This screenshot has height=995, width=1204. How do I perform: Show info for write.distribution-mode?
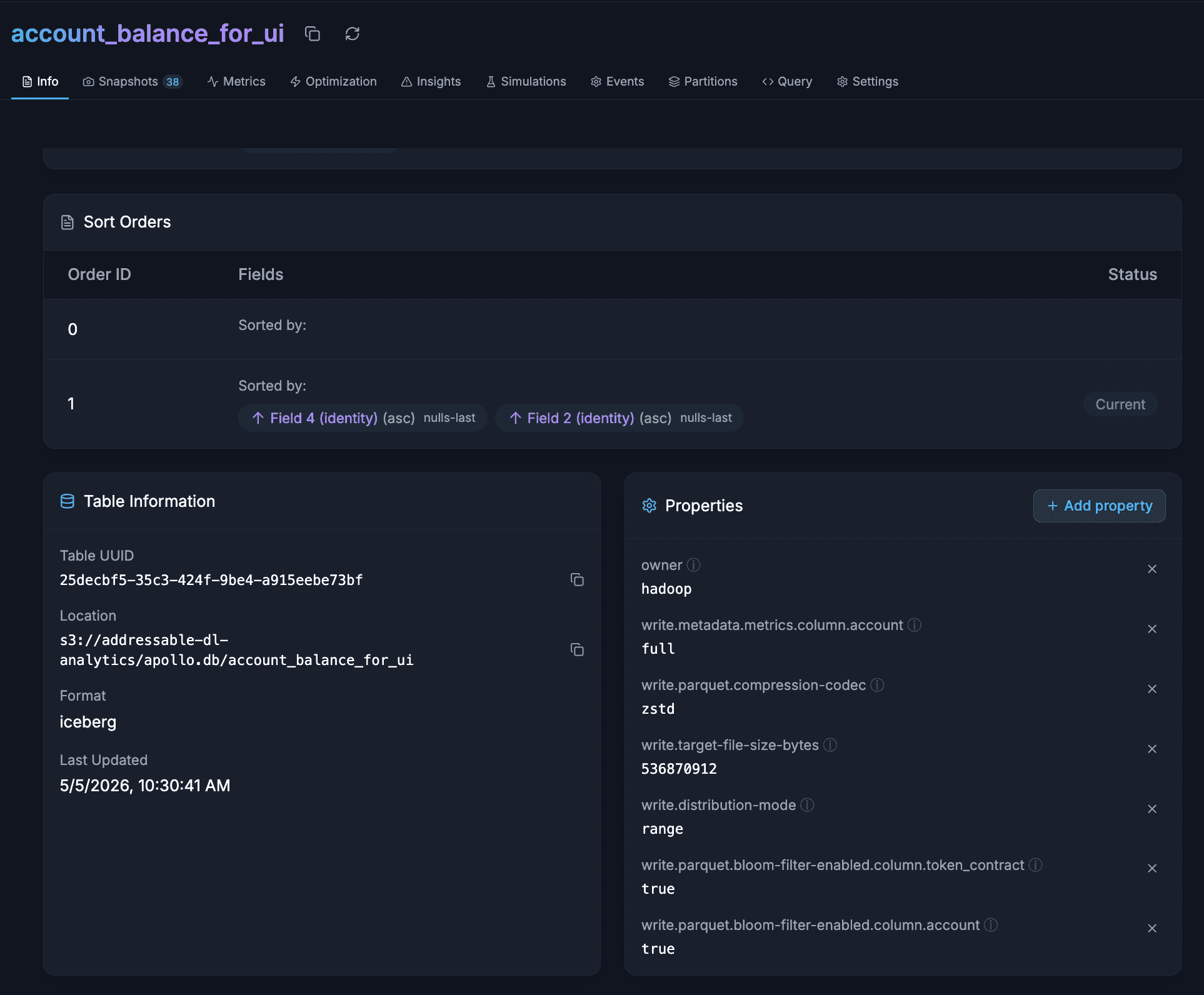(x=807, y=805)
